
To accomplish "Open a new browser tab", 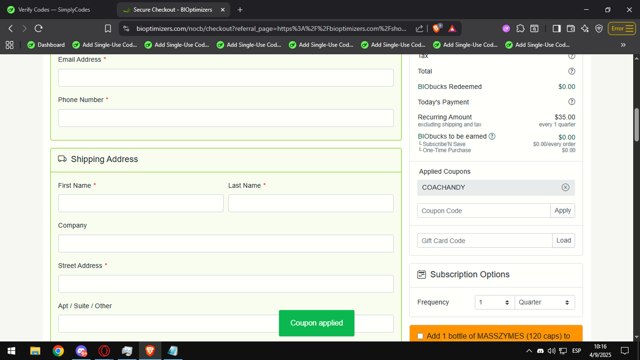I will point(240,9).
